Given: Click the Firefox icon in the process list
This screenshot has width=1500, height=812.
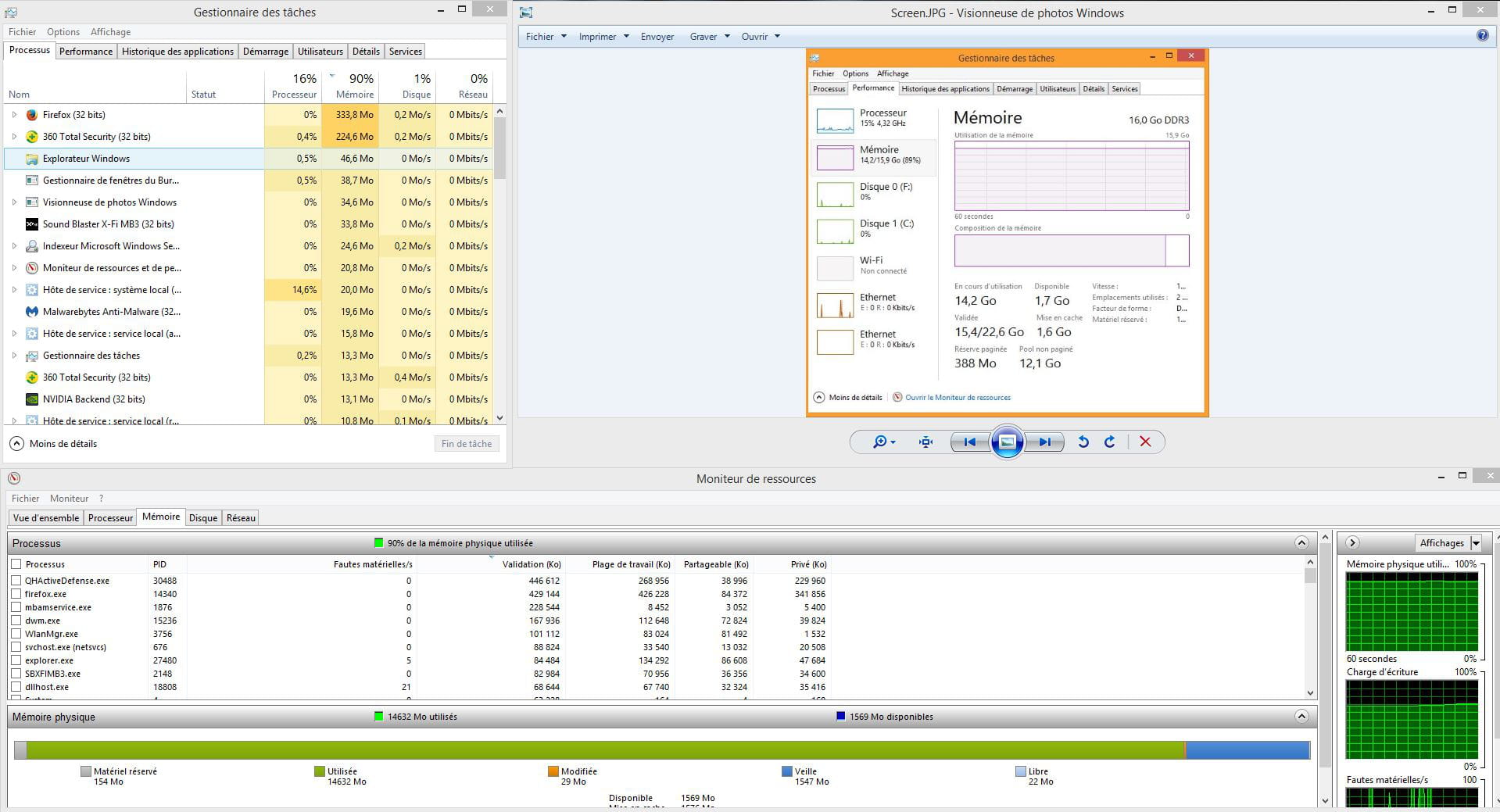Looking at the screenshot, I should (x=32, y=115).
